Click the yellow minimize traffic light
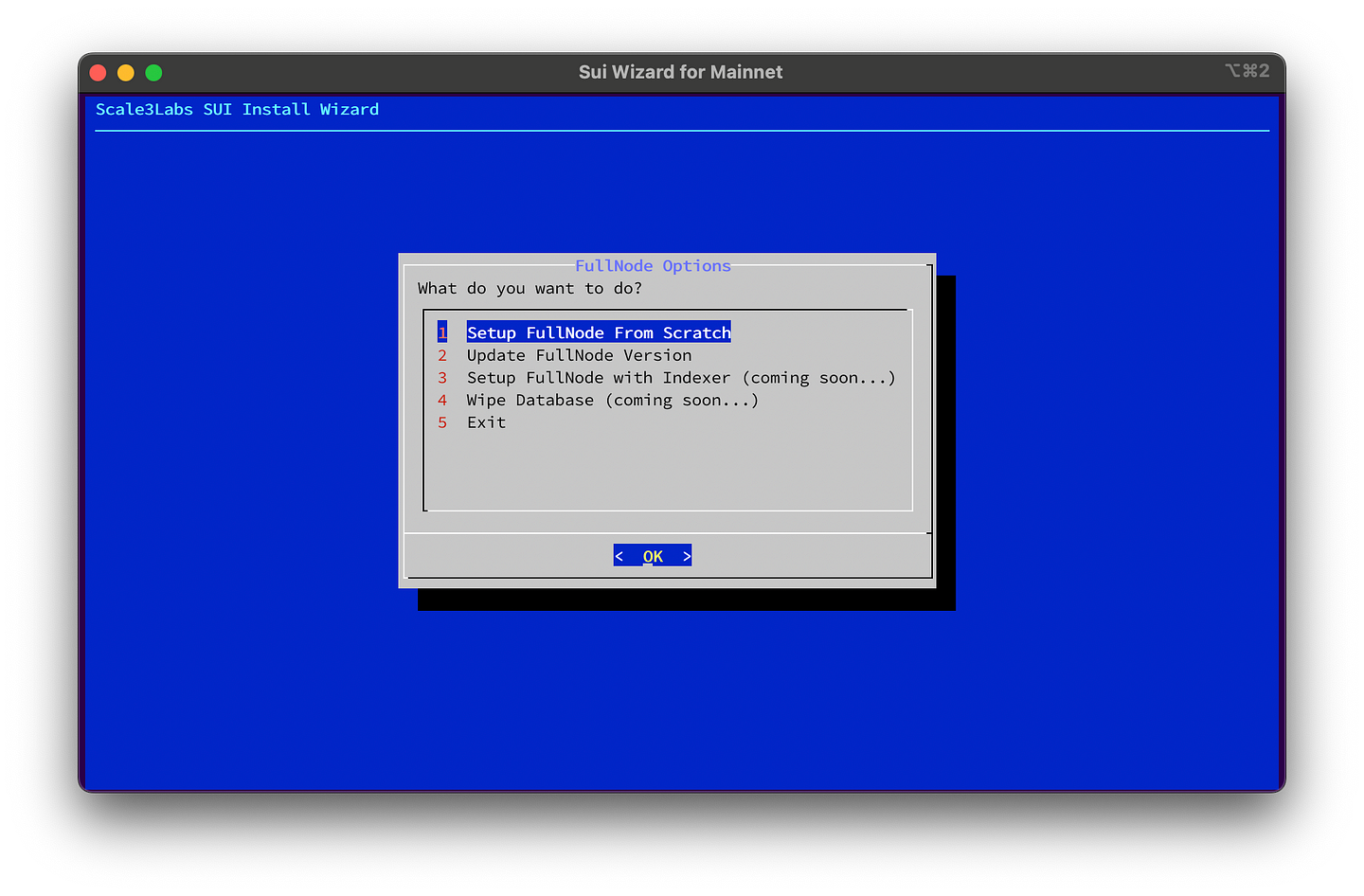Viewport: 1364px width, 896px height. click(x=125, y=72)
